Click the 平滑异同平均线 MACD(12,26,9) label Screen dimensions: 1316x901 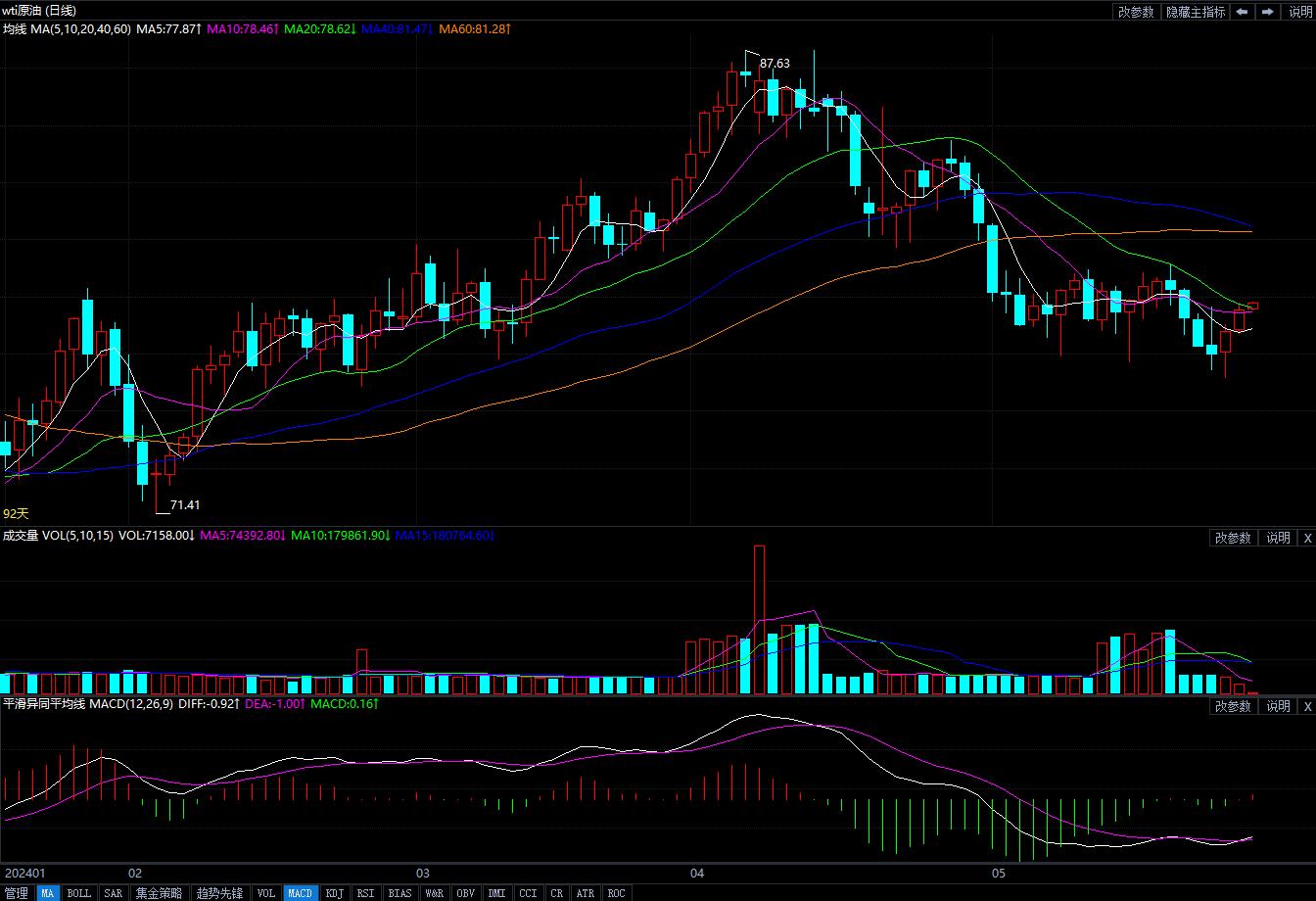click(89, 704)
